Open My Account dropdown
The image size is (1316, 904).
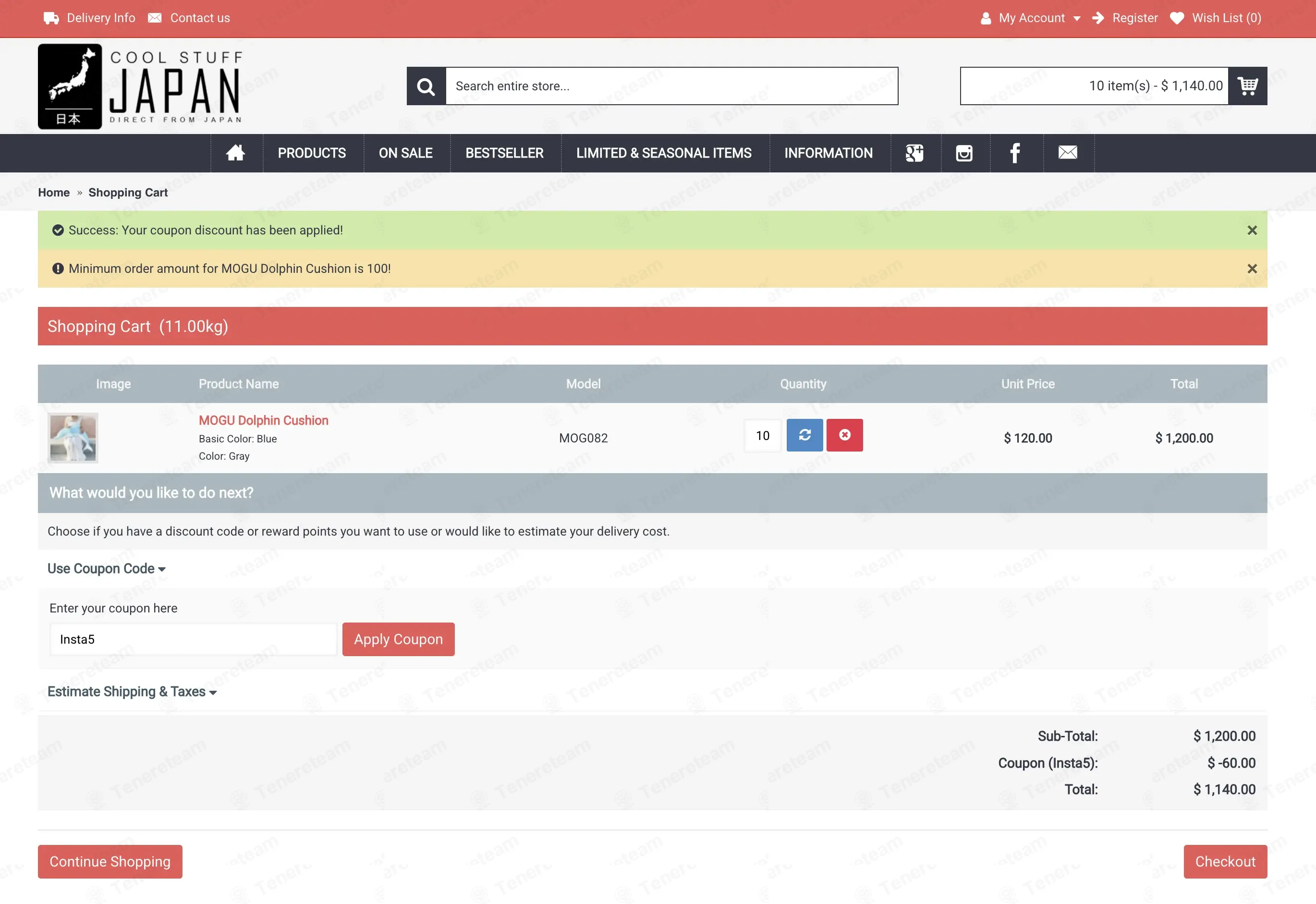[x=1031, y=18]
